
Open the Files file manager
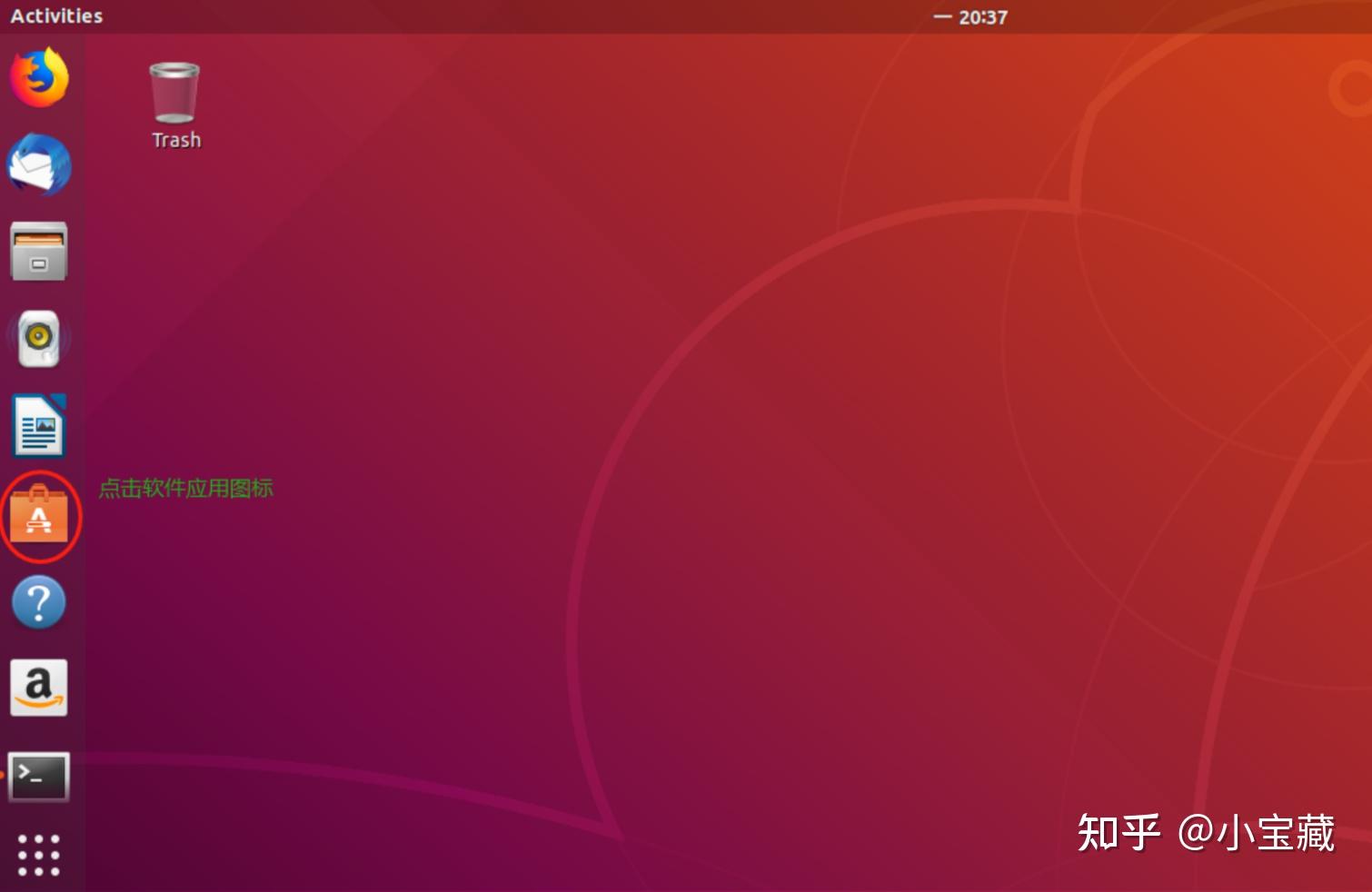pos(40,253)
